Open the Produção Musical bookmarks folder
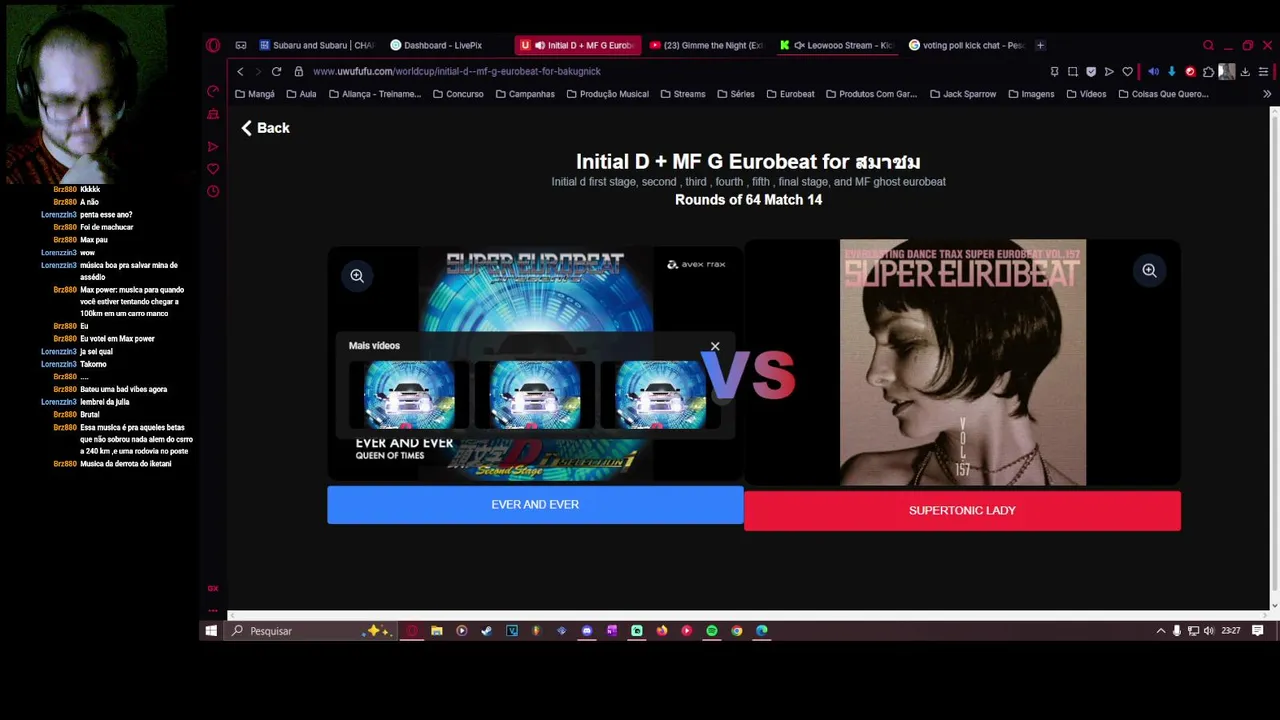Viewport: 1280px width, 720px height. click(607, 94)
